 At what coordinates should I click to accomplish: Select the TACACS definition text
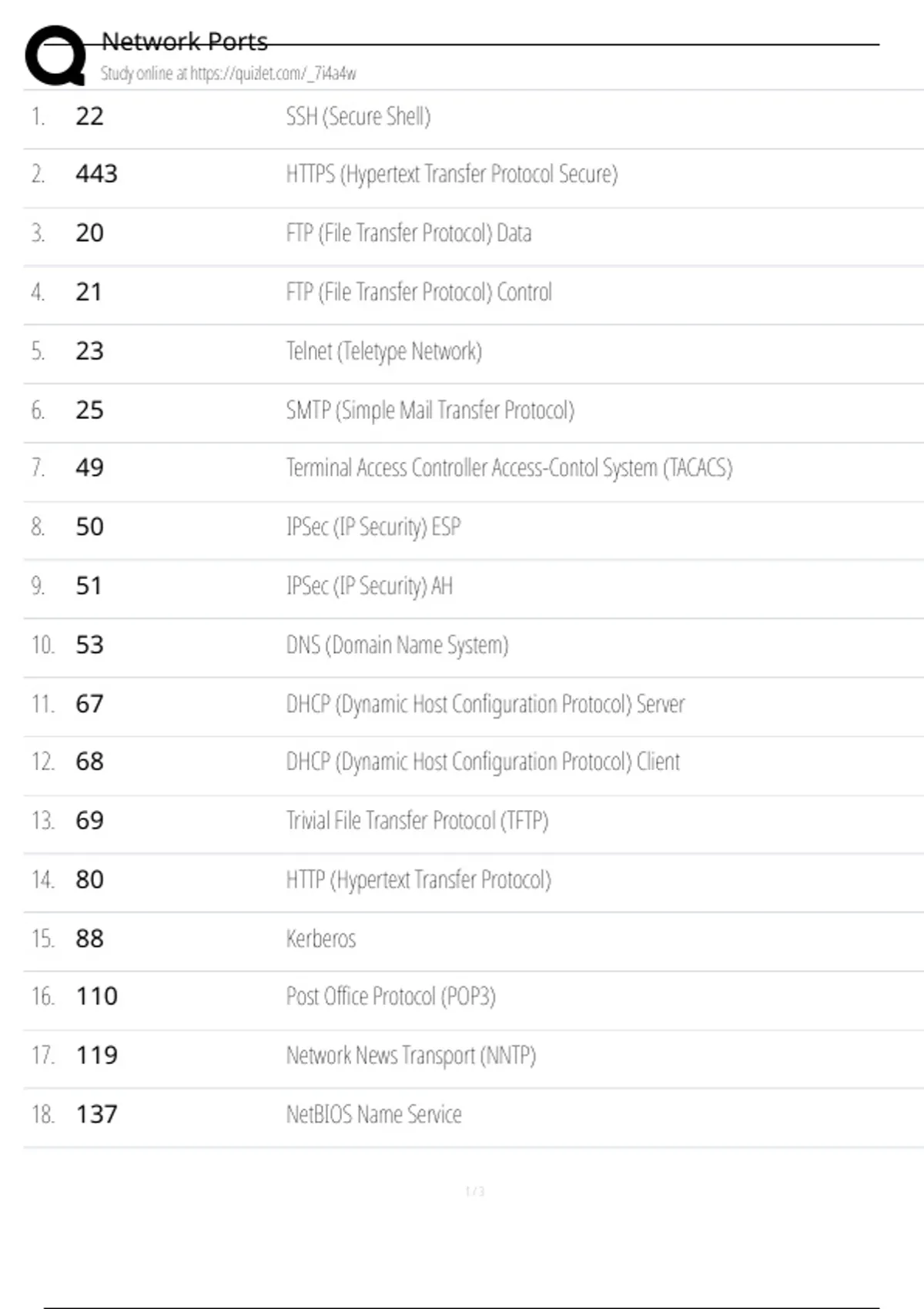tap(509, 468)
